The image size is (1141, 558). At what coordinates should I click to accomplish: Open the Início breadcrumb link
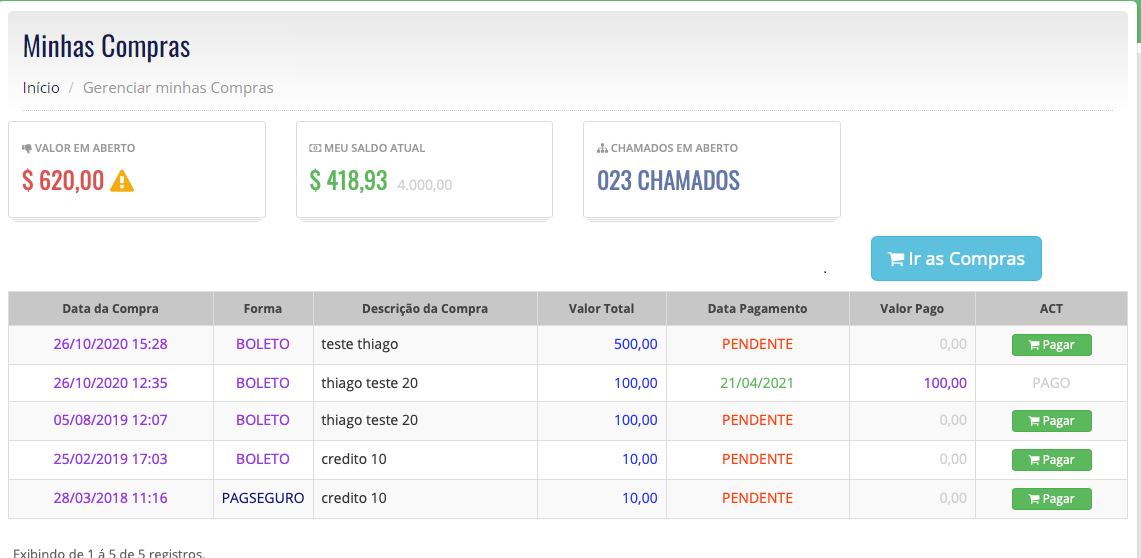41,88
